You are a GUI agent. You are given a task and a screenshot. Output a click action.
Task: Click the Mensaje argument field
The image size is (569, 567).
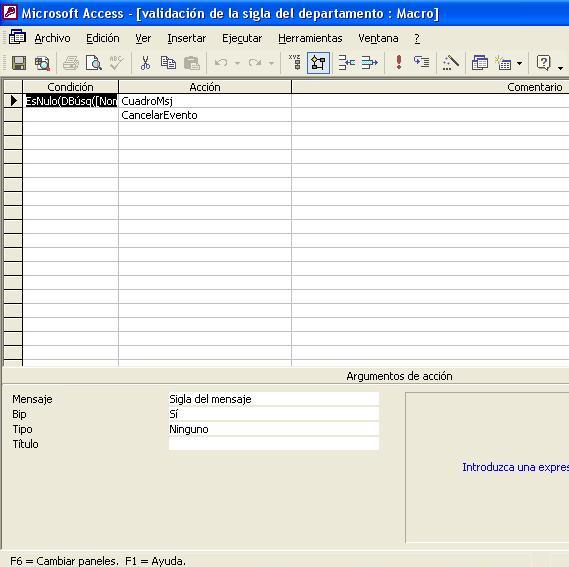click(274, 399)
